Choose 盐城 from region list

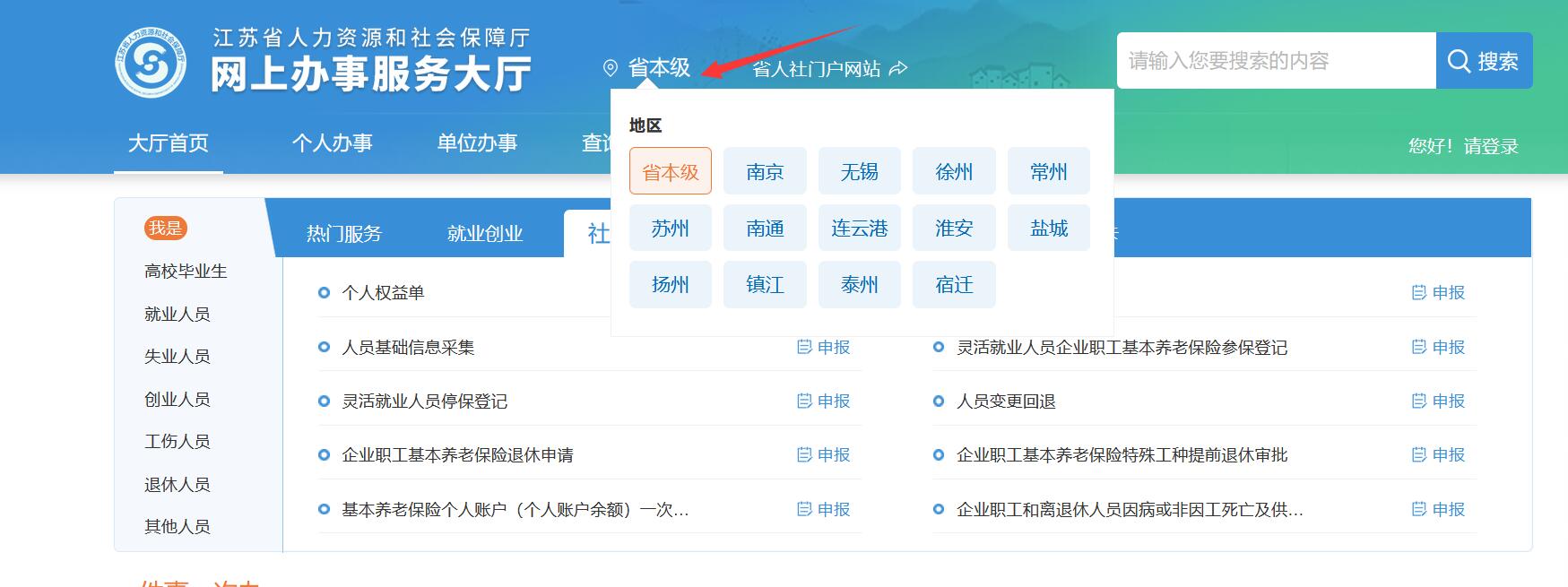coord(1049,228)
